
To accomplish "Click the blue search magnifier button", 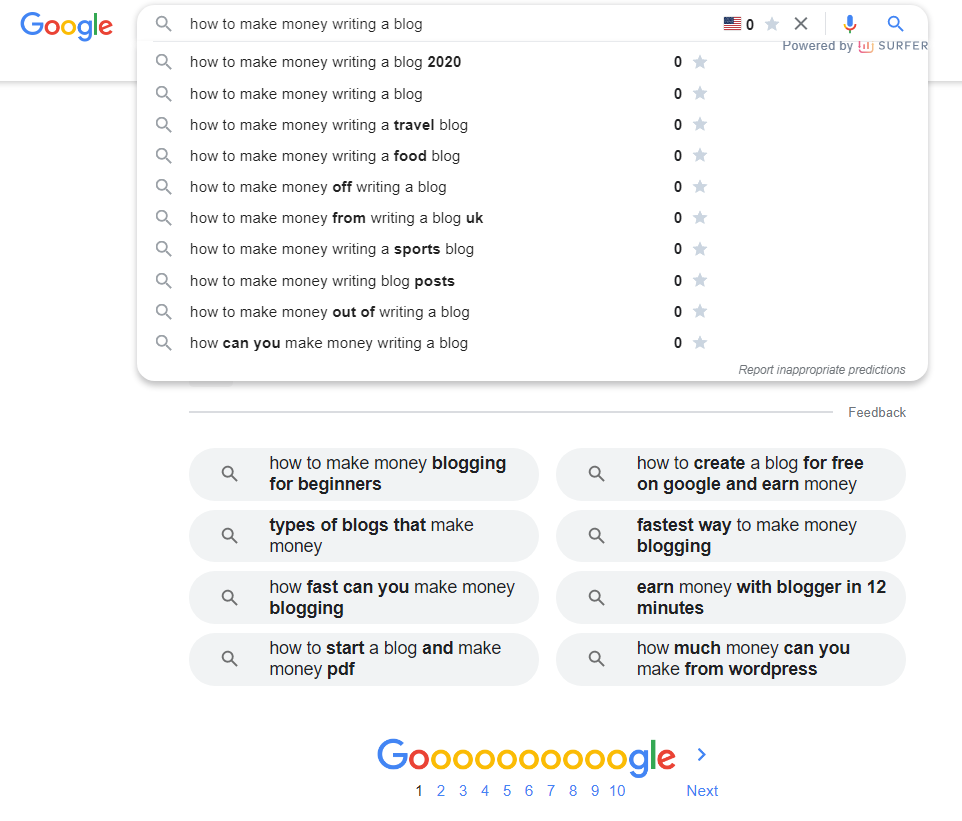I will point(895,24).
